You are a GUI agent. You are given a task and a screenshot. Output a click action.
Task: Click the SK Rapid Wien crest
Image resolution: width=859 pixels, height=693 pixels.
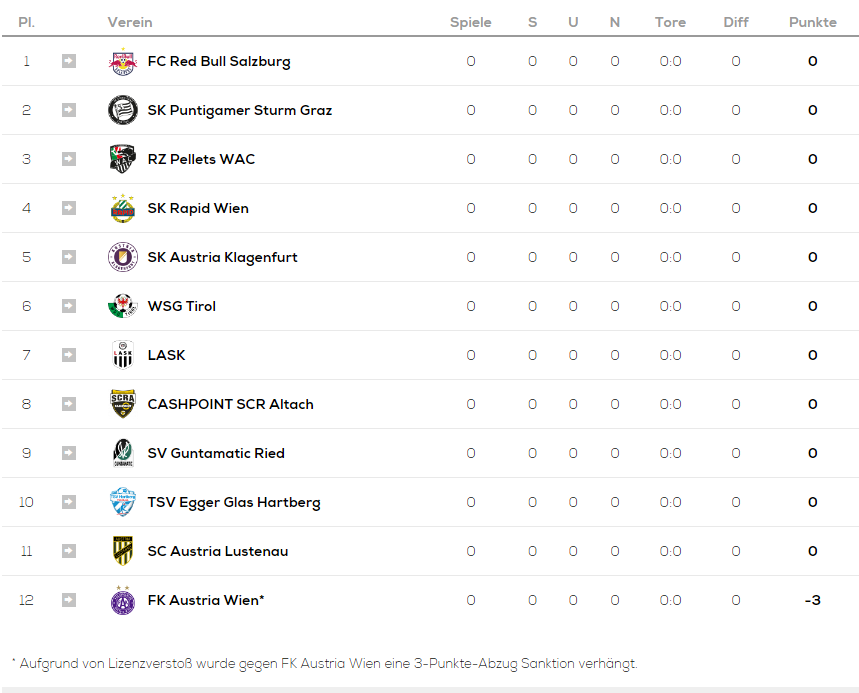(x=123, y=208)
